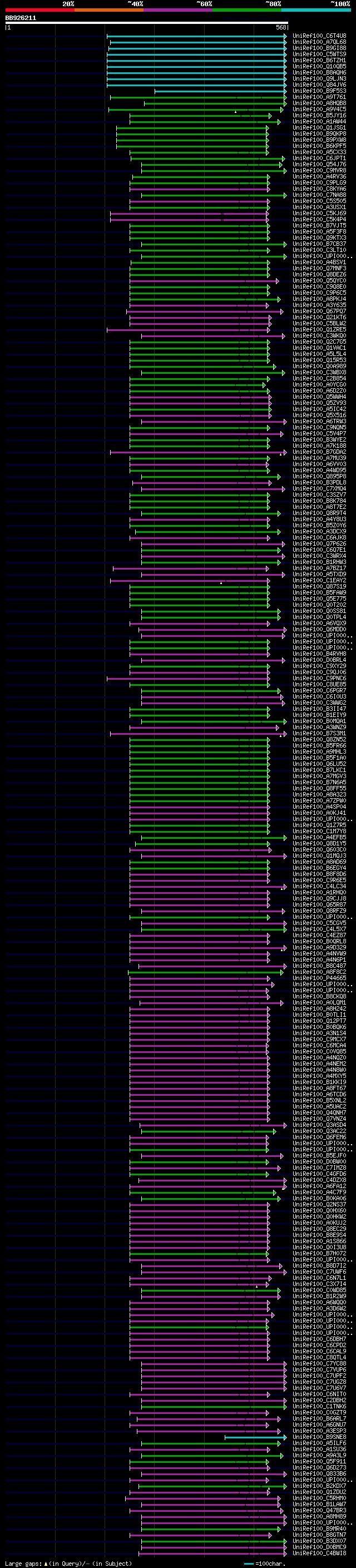
Task: Click the orange ~40% identity legend segment
Action: click(109, 10)
